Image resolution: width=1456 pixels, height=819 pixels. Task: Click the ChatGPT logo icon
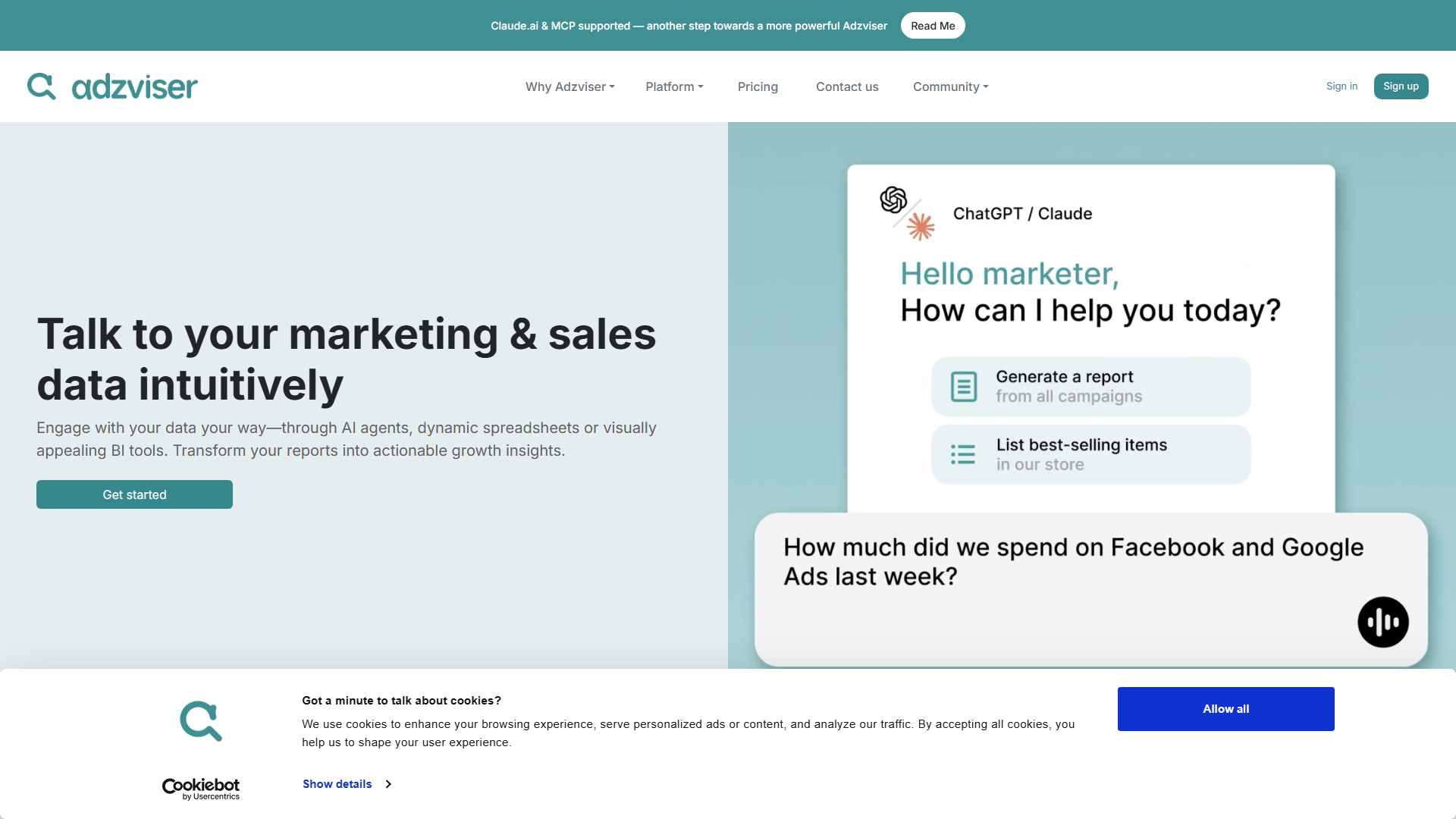tap(893, 199)
